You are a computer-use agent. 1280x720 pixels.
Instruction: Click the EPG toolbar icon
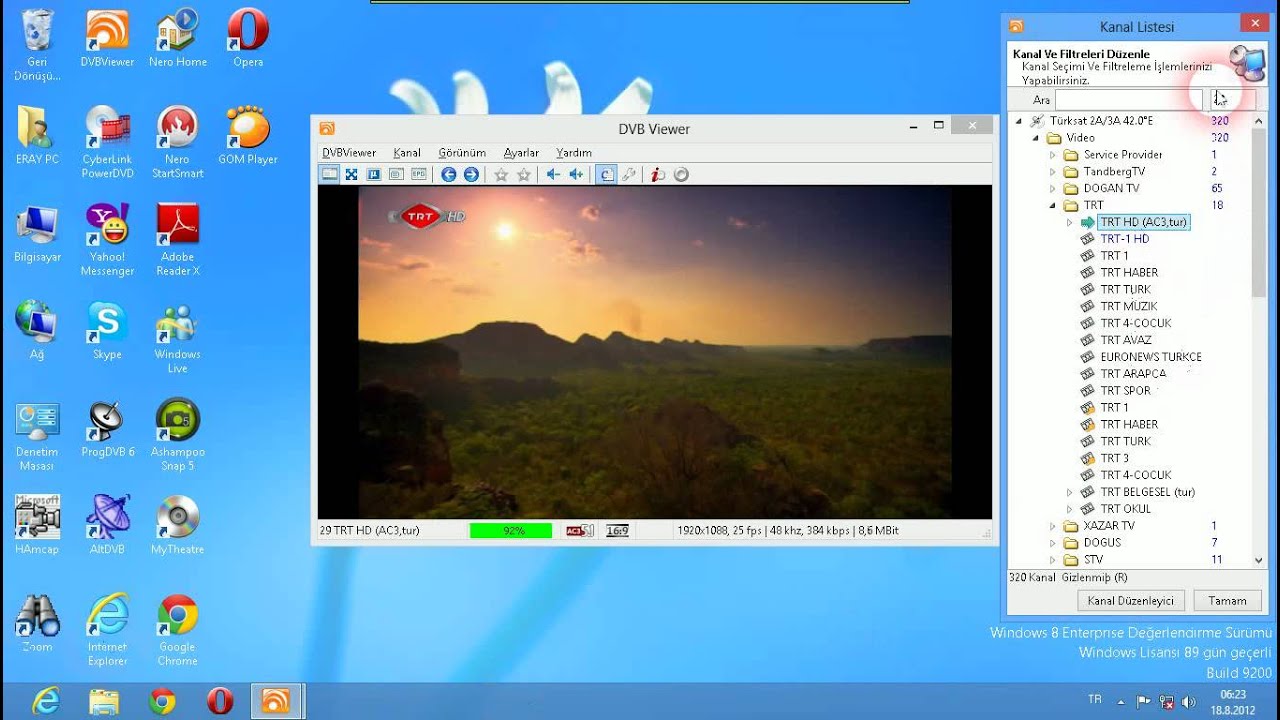[x=419, y=174]
